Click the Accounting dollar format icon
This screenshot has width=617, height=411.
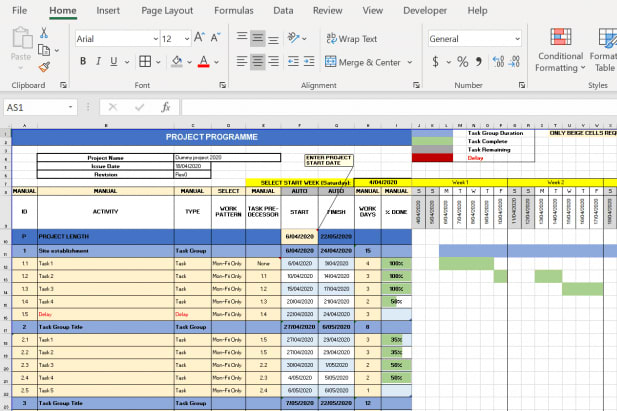[x=435, y=62]
